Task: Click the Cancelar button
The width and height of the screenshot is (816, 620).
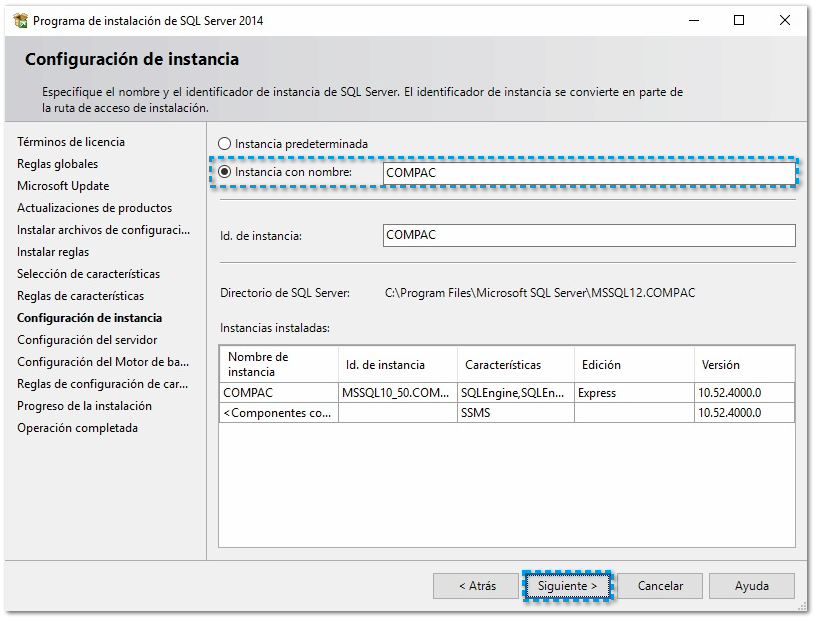Action: point(660,586)
